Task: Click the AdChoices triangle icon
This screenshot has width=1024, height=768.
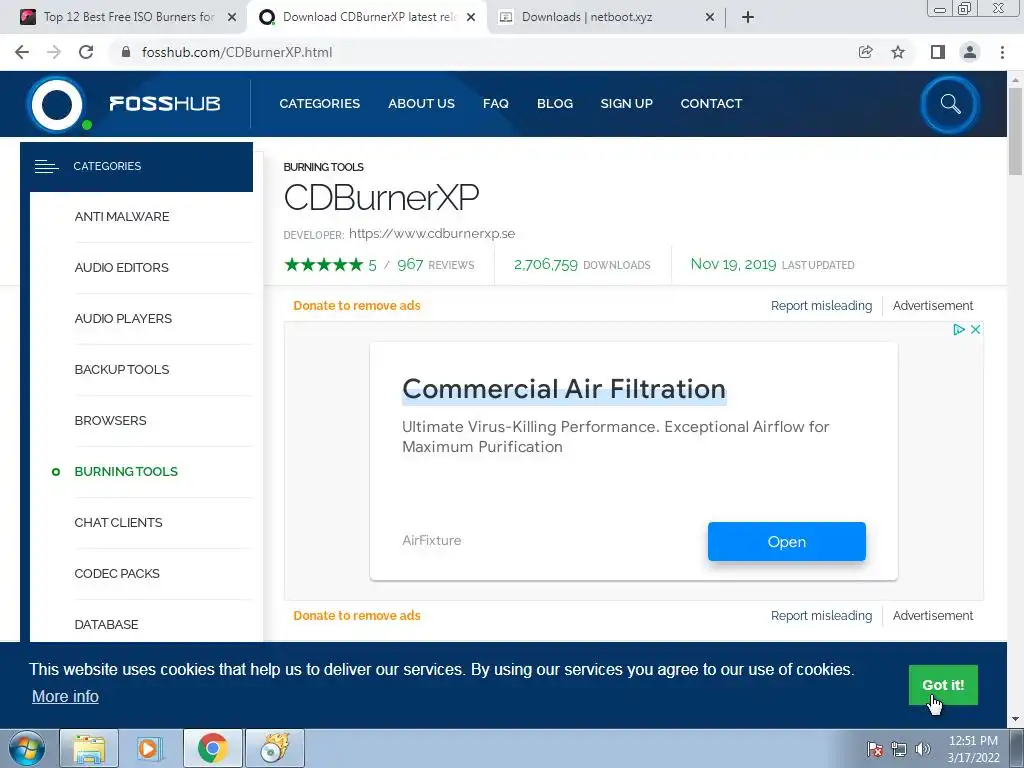Action: (958, 330)
